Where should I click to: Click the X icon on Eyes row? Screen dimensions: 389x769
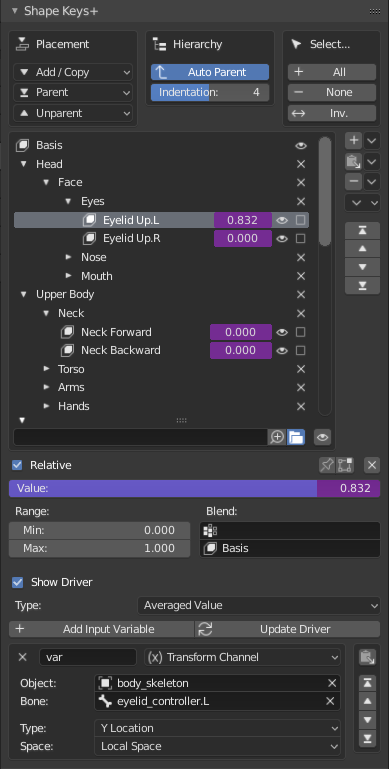click(x=301, y=201)
